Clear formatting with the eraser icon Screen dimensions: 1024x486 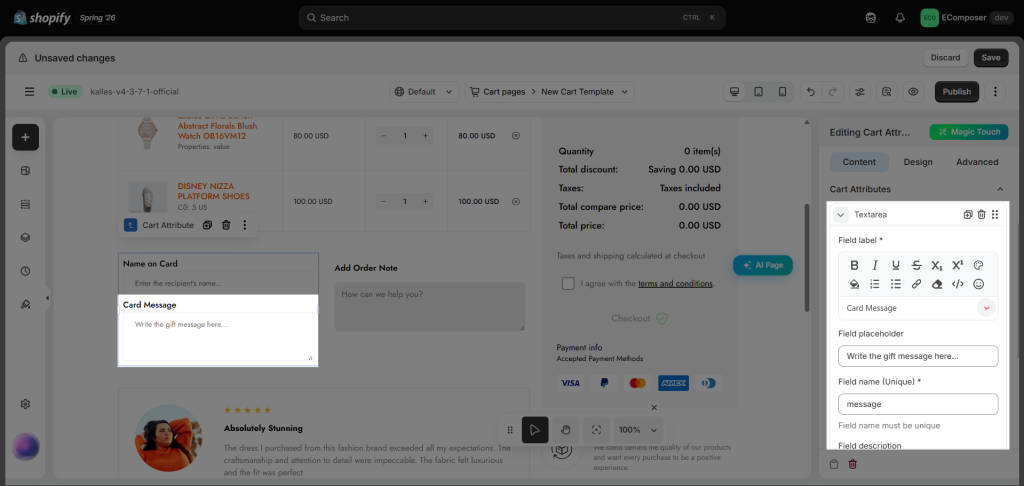point(936,284)
